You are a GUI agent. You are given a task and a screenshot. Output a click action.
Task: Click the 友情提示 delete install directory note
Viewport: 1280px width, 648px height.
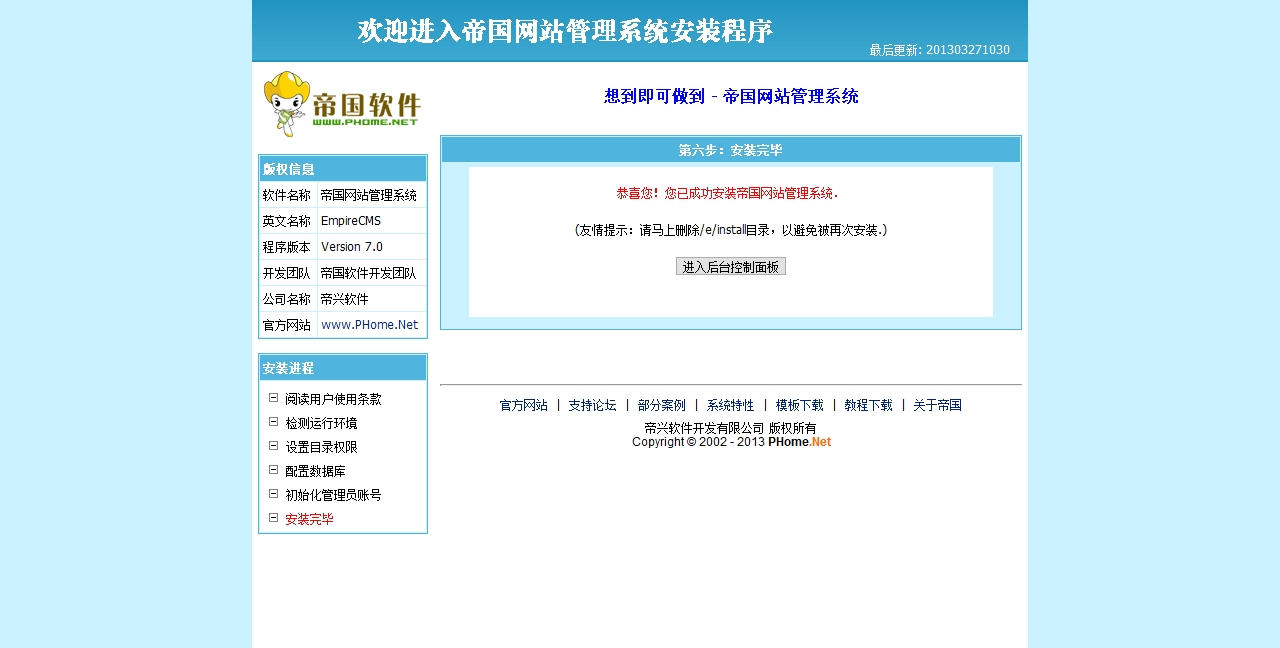(731, 230)
